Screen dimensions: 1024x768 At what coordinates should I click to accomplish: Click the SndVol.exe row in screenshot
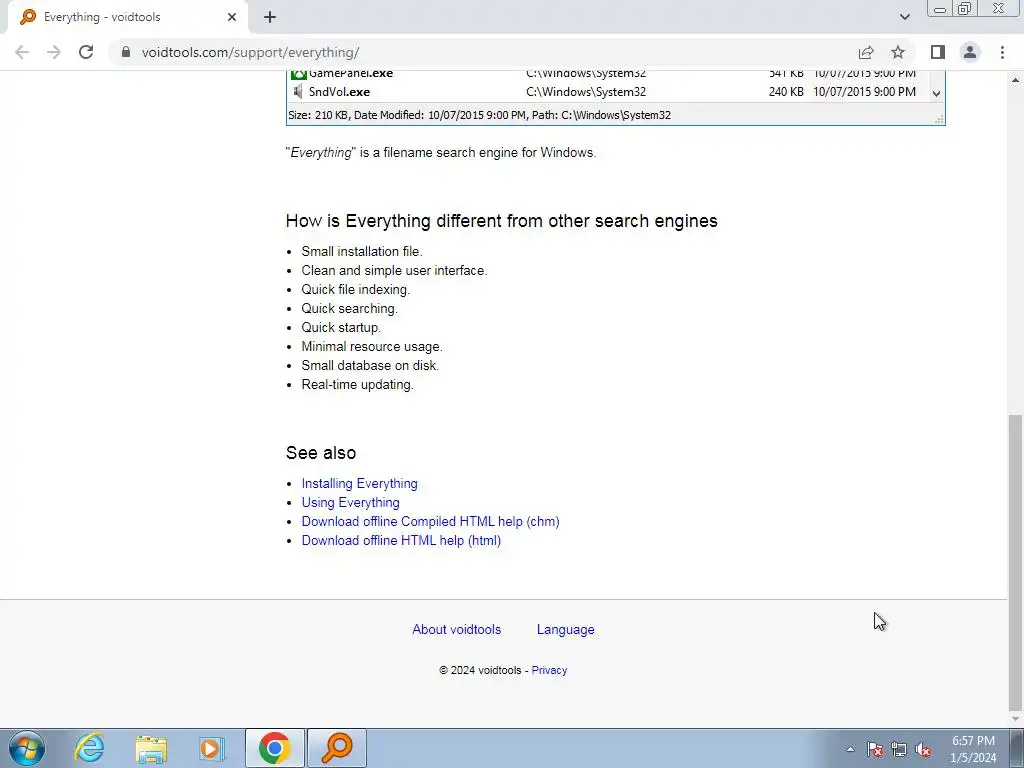tap(607, 92)
